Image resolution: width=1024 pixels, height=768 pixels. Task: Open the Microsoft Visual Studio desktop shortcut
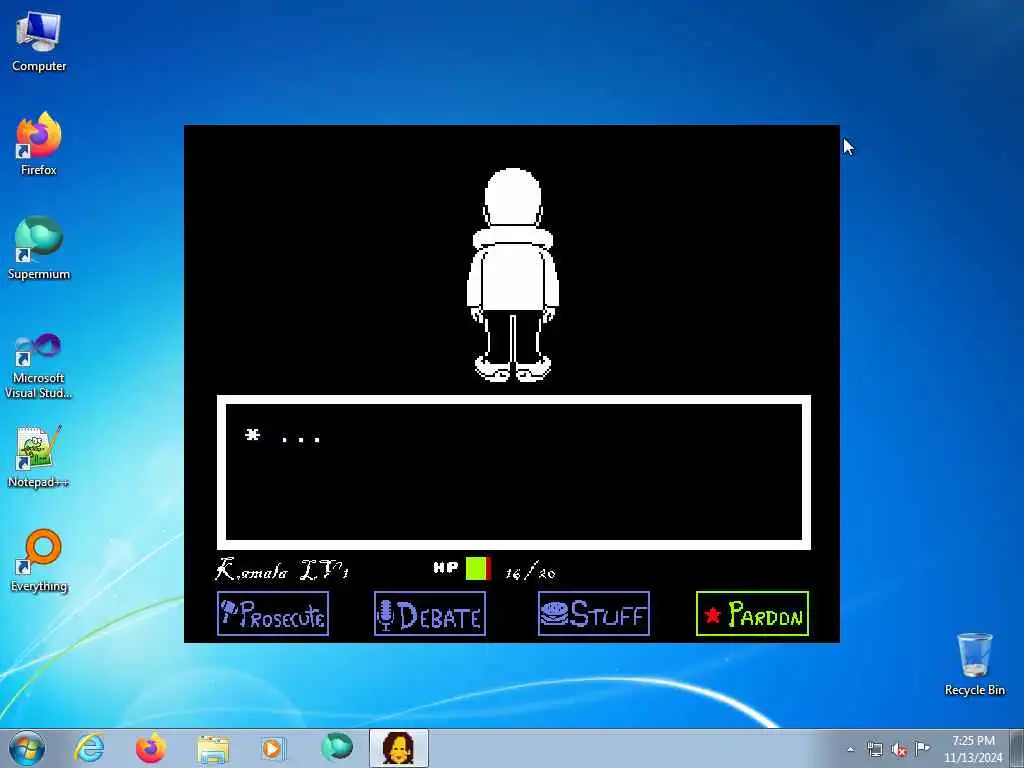click(x=39, y=366)
